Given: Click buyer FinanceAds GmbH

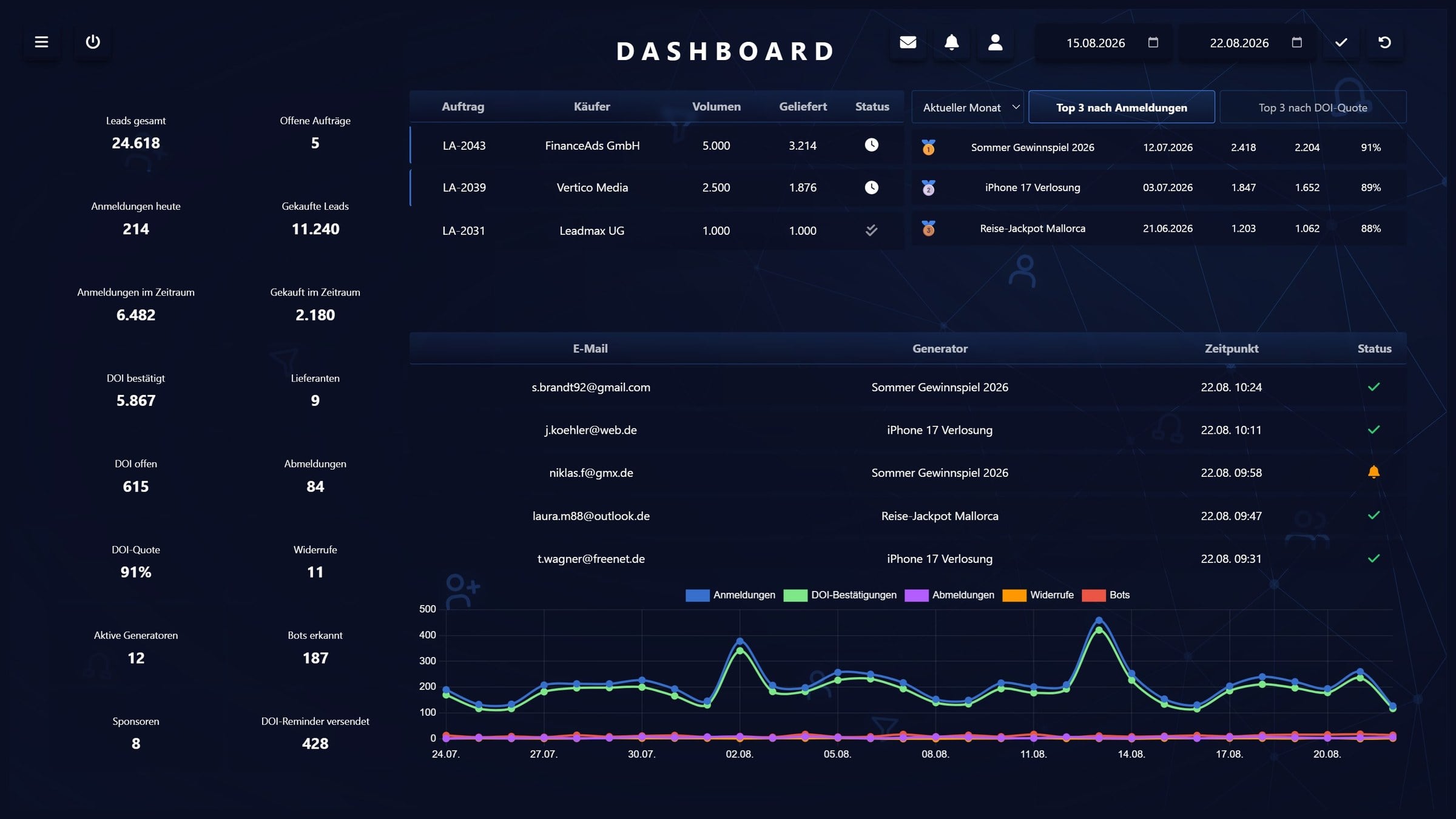Looking at the screenshot, I should (x=592, y=146).
